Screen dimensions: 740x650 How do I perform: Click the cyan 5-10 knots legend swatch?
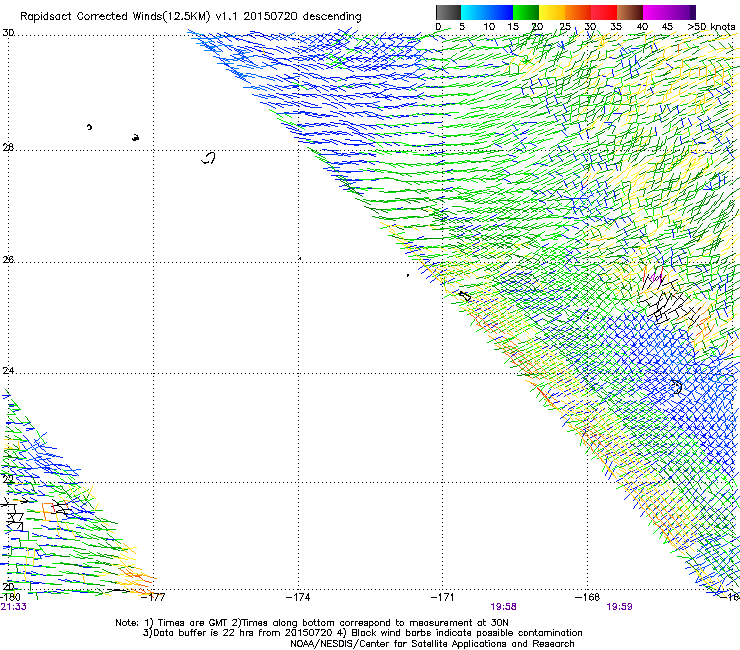(474, 12)
